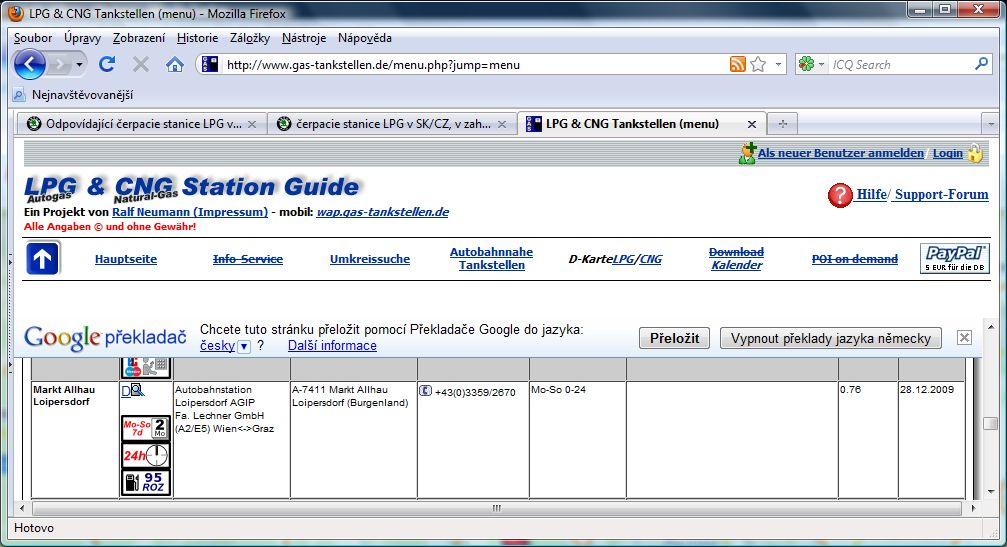Close the Odpovídající čerpacie stanice tab
This screenshot has height=547, width=1007.
click(252, 124)
